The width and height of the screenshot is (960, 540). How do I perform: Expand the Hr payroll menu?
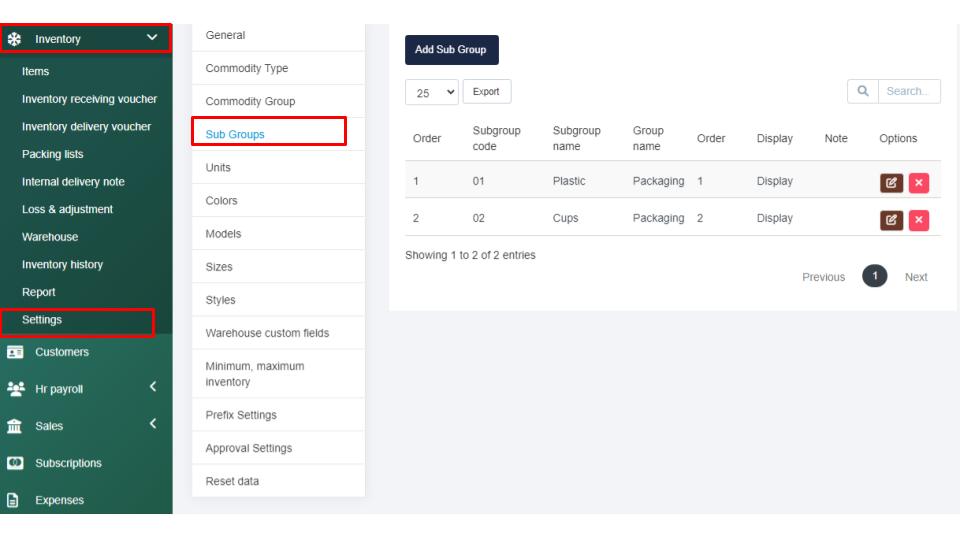[152, 389]
